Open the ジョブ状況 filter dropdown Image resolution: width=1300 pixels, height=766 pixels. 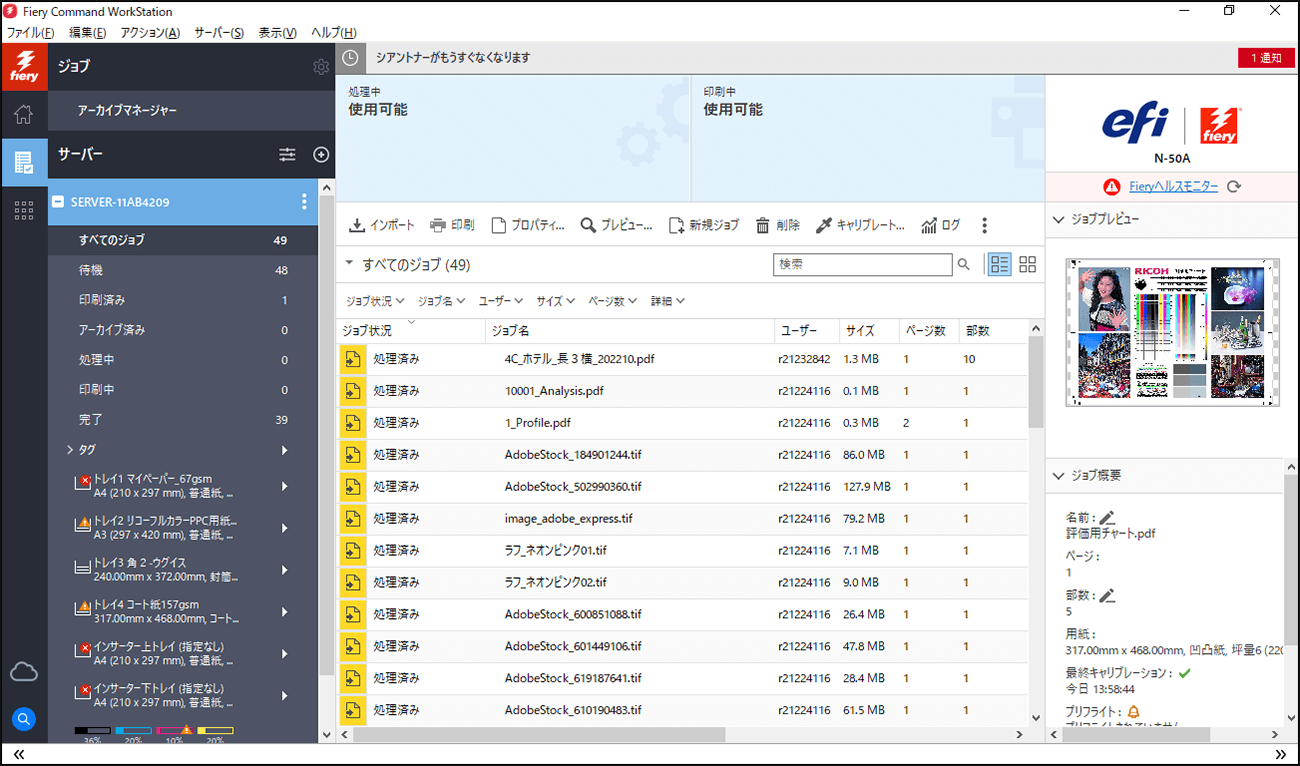374,301
